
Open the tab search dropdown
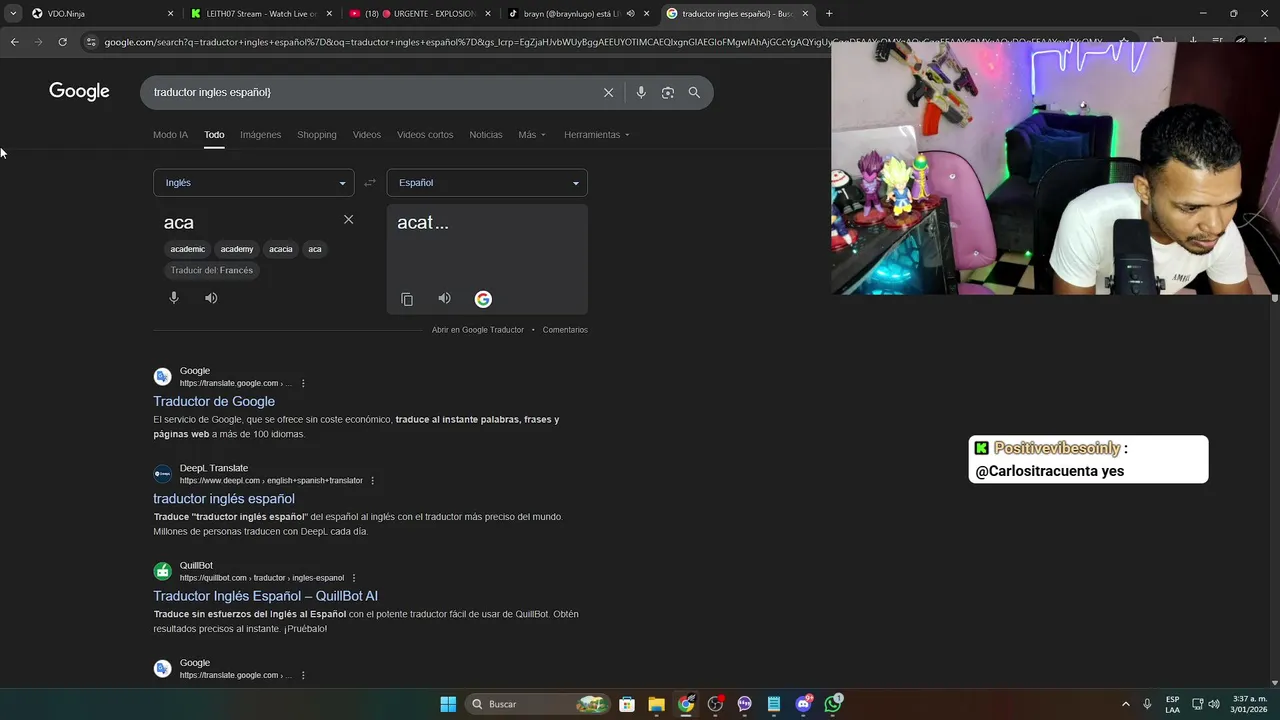coord(12,14)
